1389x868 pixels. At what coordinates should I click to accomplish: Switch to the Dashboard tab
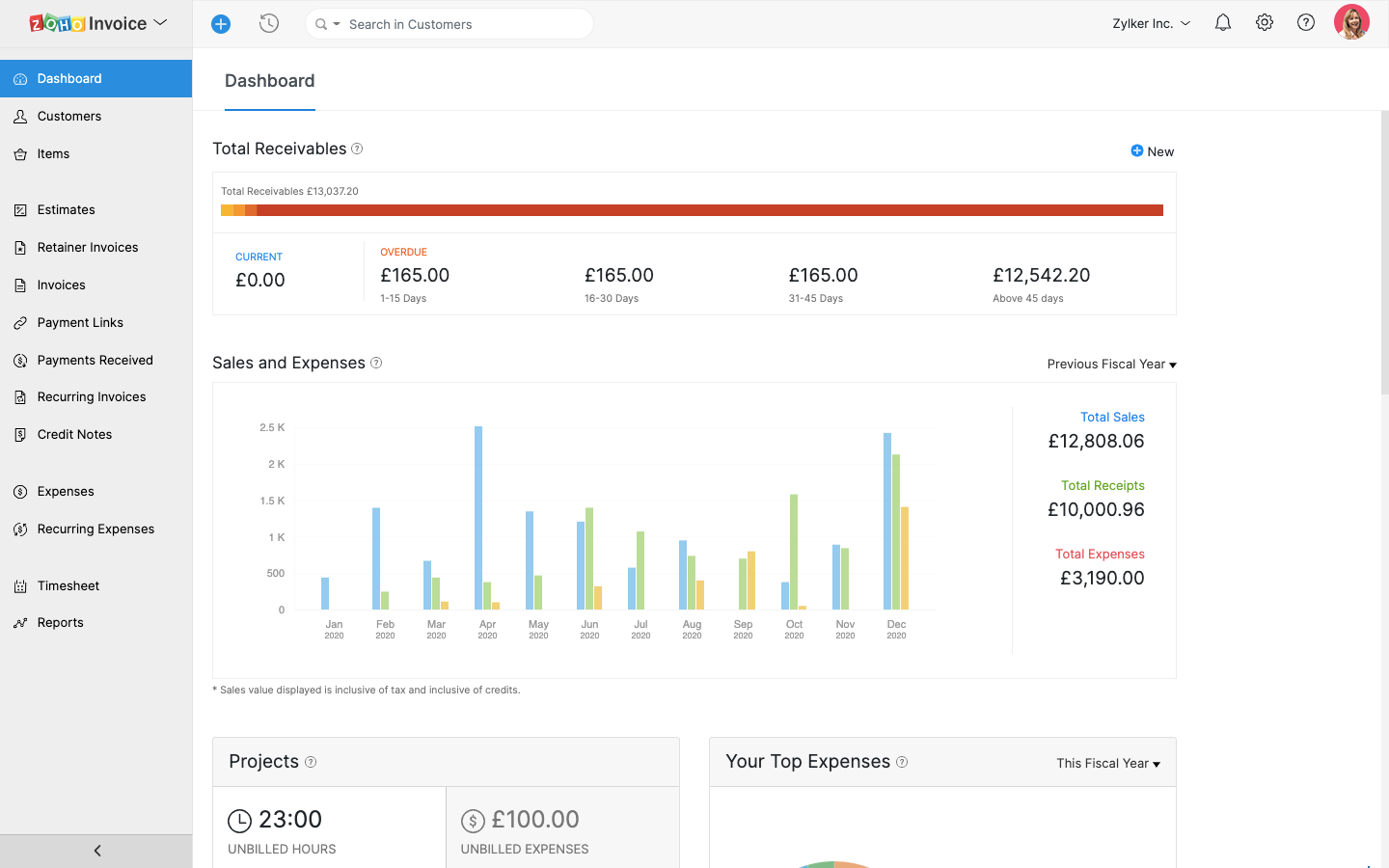[269, 81]
